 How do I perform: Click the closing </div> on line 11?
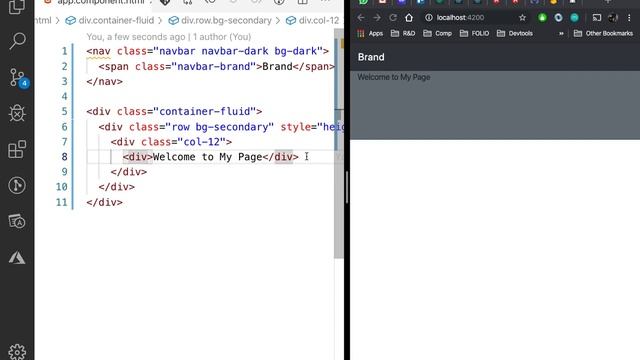[x=104, y=202]
